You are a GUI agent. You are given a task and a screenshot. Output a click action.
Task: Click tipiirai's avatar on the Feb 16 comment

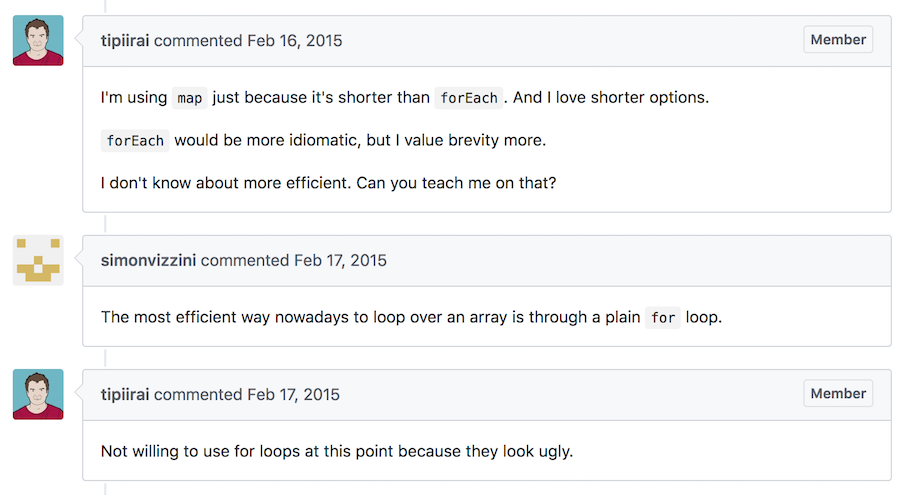pyautogui.click(x=38, y=40)
